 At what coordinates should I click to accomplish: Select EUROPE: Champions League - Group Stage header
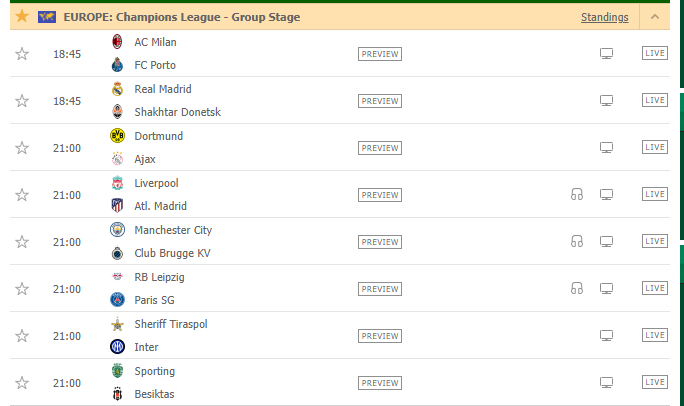(x=182, y=17)
